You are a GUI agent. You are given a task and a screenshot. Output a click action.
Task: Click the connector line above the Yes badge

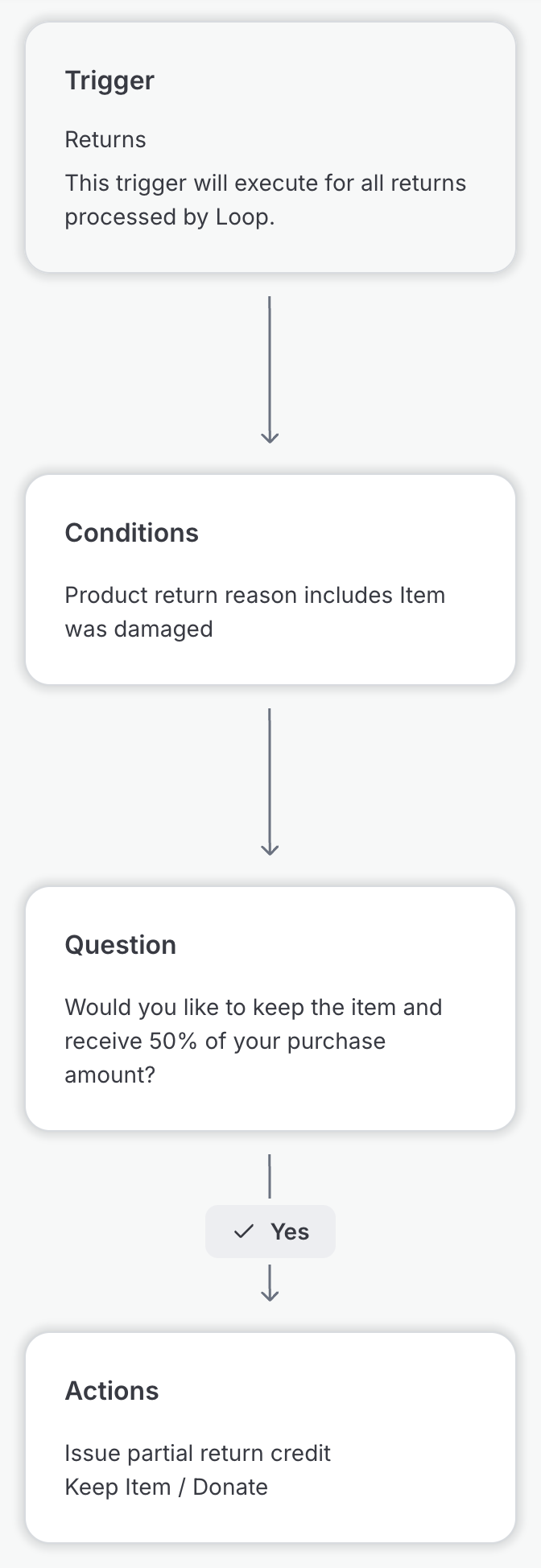tap(270, 1177)
